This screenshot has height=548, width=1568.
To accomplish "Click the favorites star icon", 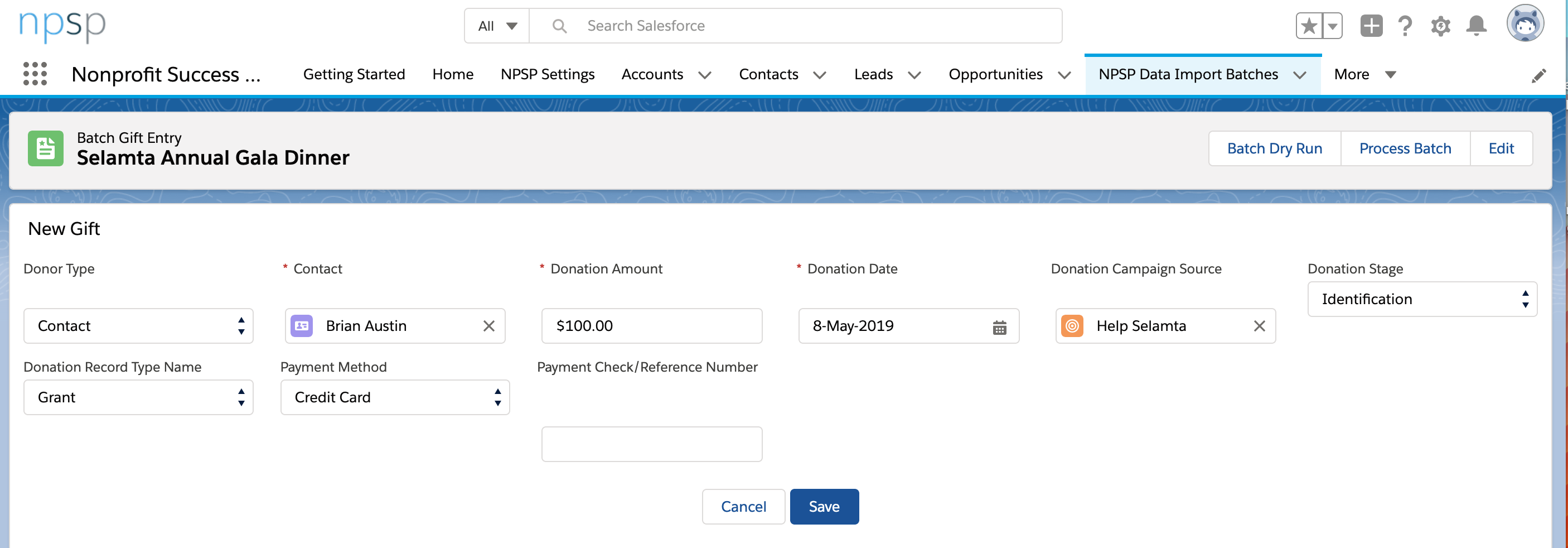I will click(1308, 25).
